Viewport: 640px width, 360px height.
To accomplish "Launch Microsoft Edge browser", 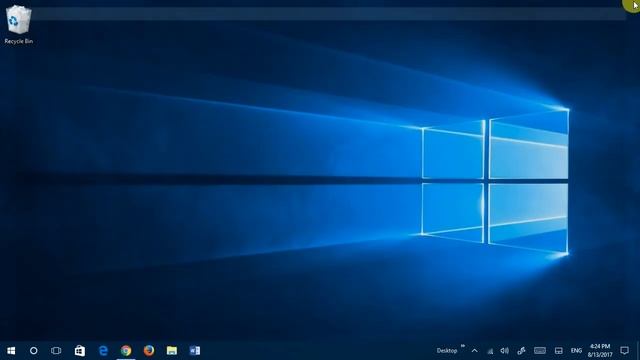I will (x=103, y=351).
